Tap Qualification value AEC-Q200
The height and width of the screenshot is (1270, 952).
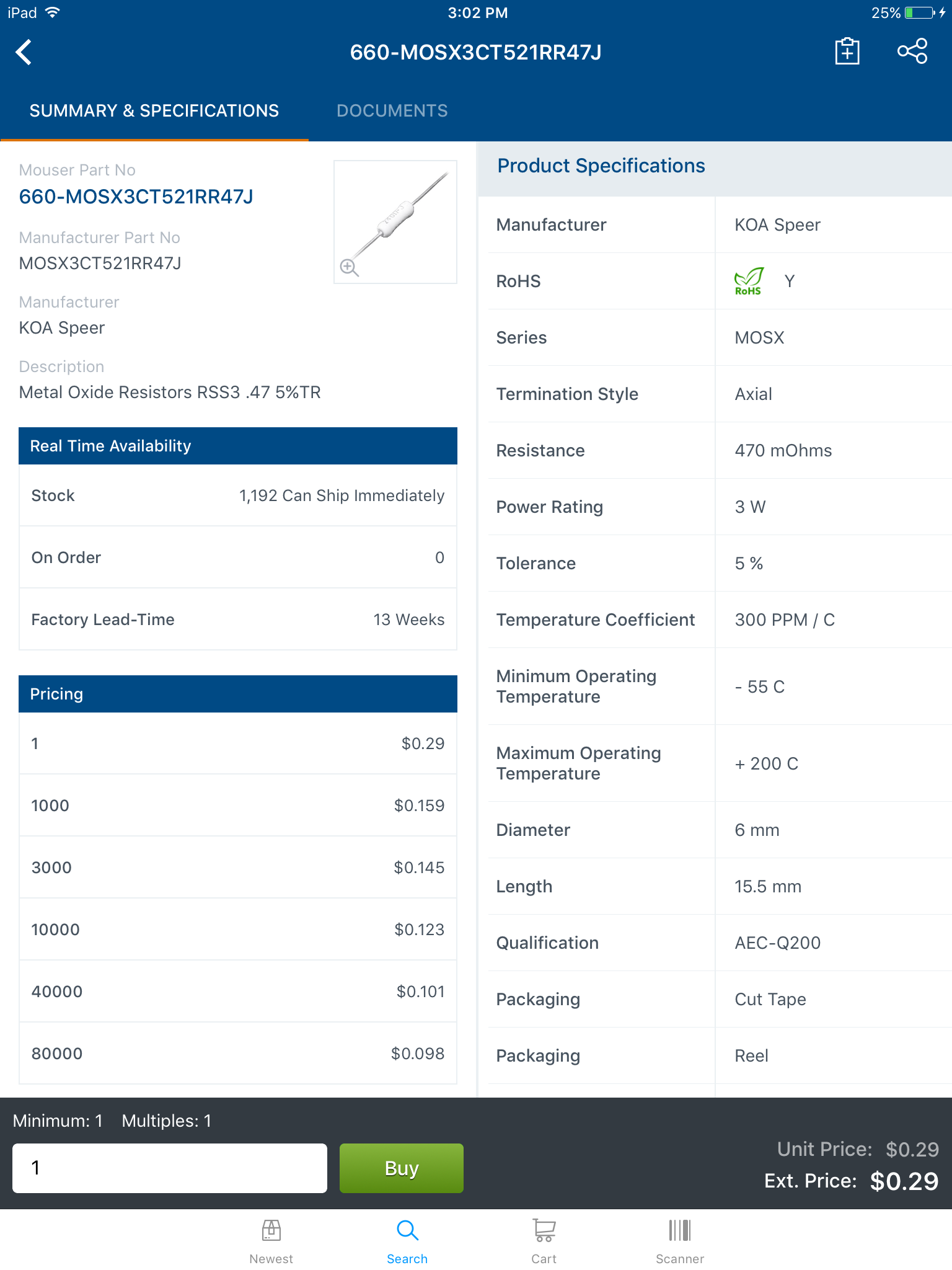777,943
